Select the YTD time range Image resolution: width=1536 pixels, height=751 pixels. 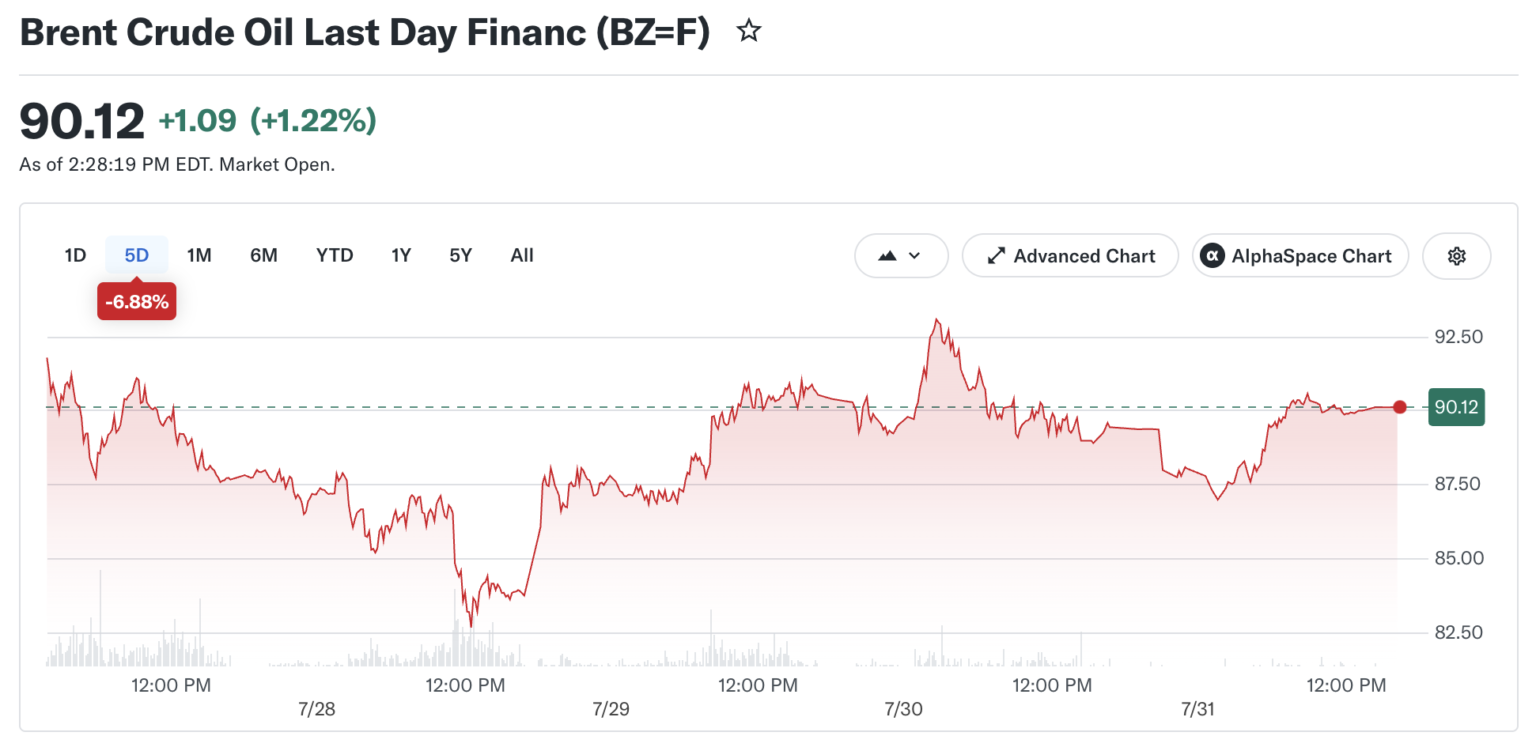point(335,255)
